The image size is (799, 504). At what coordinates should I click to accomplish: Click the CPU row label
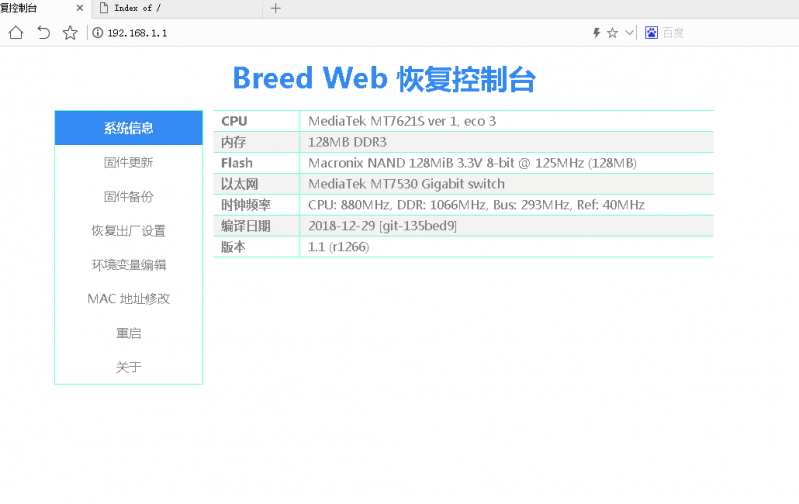pyautogui.click(x=234, y=121)
